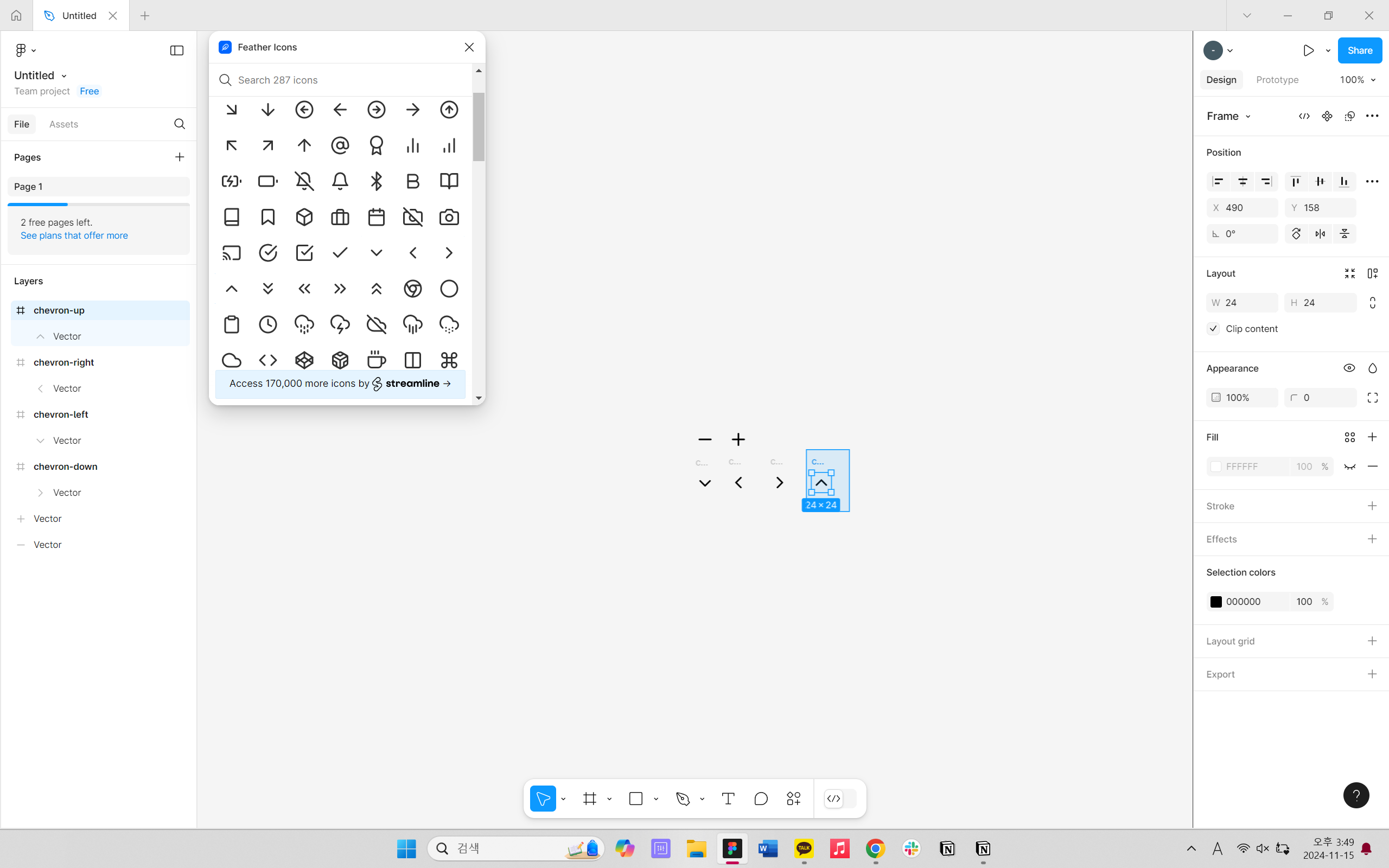Select the Frame tool
Image resolution: width=1389 pixels, height=868 pixels.
[x=589, y=799]
